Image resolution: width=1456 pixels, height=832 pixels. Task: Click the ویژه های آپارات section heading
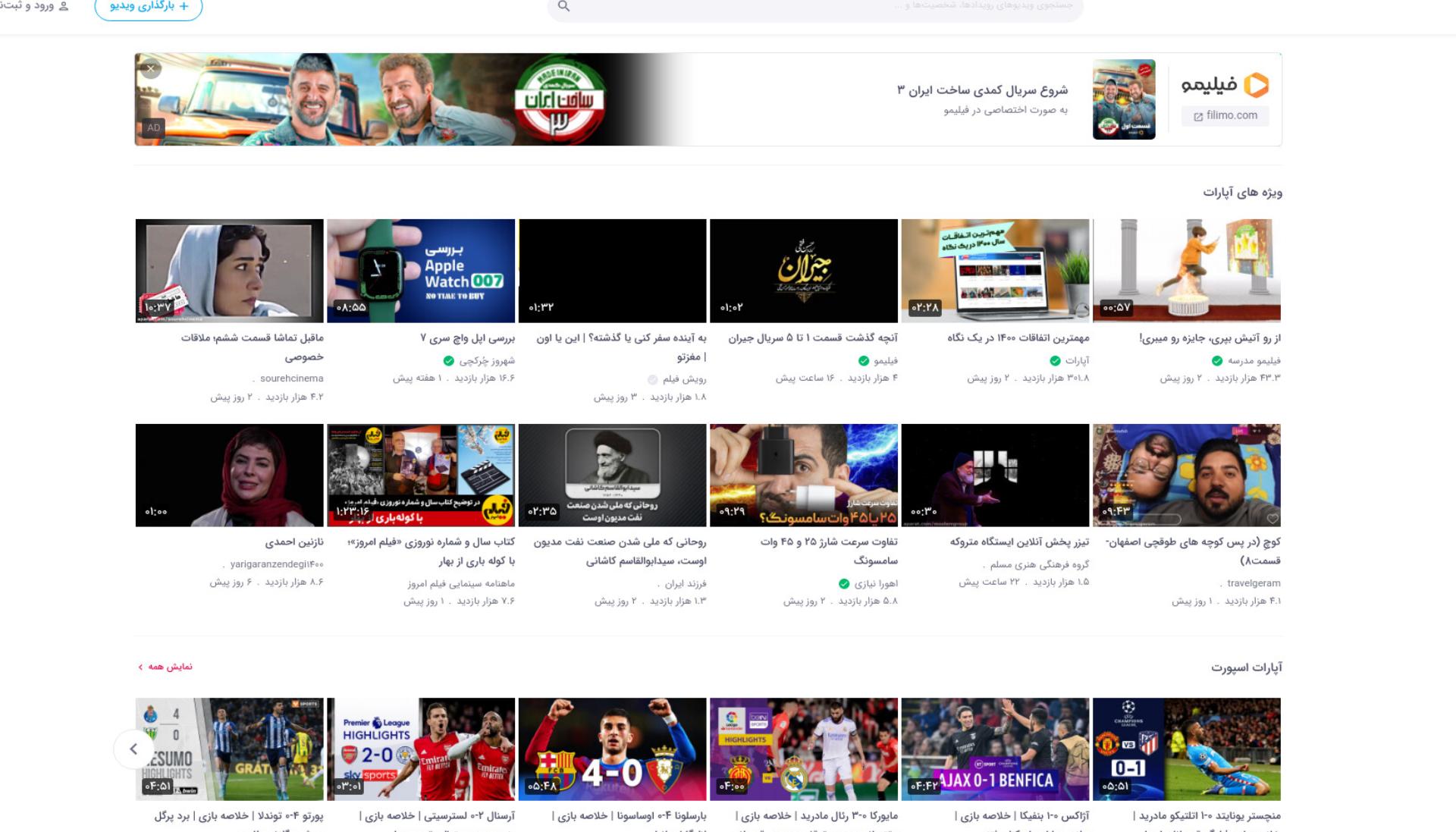coord(1242,193)
